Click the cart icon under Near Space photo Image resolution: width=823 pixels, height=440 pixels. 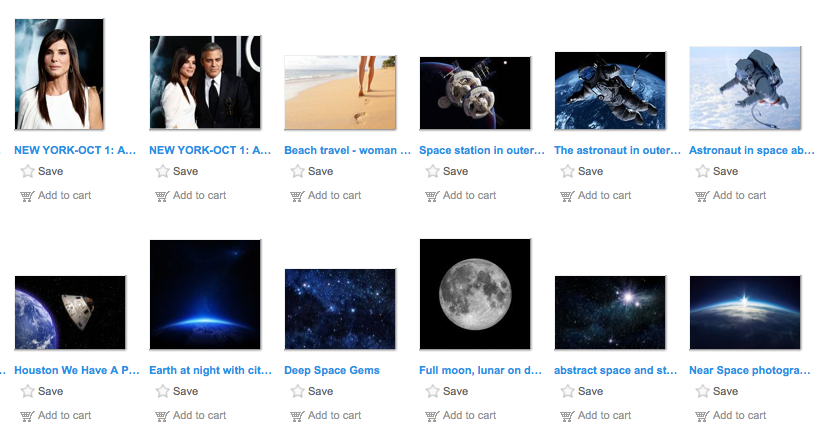702,416
